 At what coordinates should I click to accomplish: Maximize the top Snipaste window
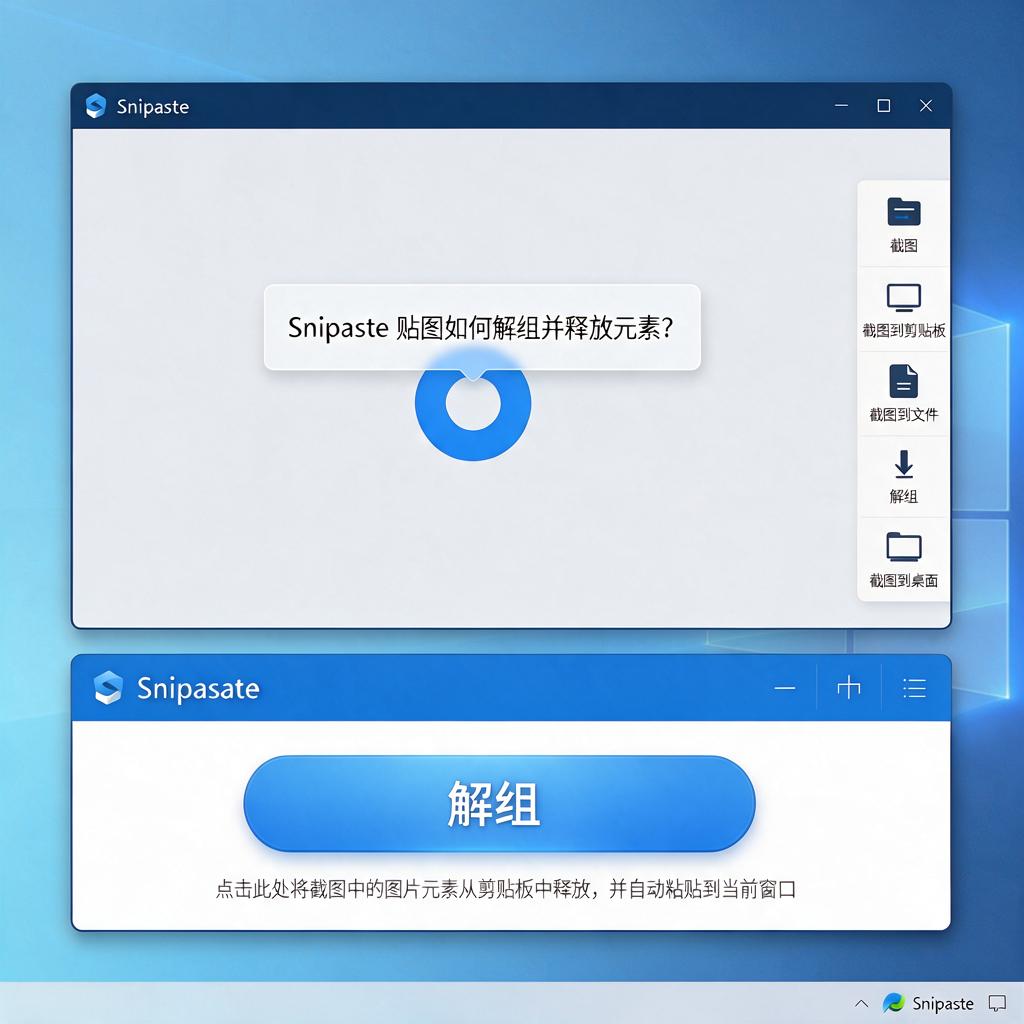coord(884,106)
